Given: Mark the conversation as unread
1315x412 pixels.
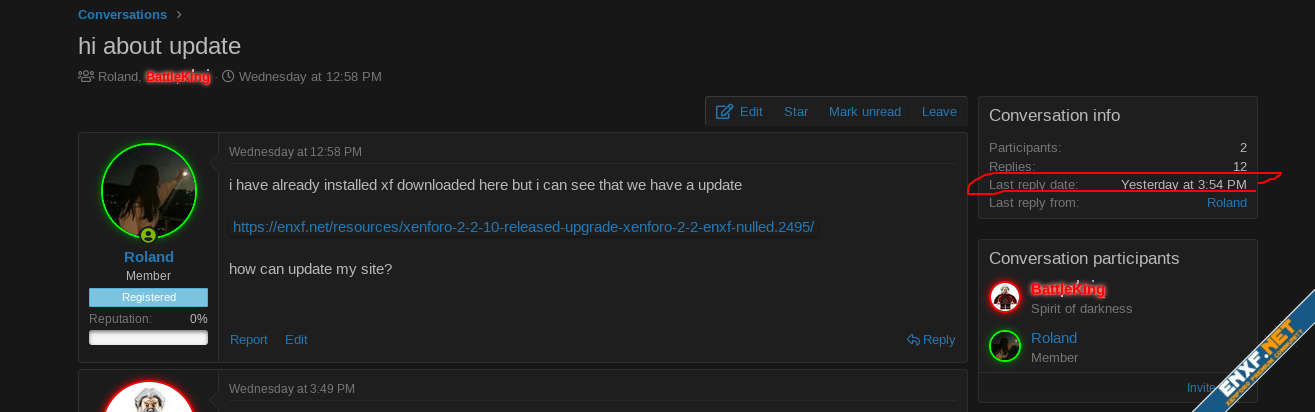Looking at the screenshot, I should [864, 112].
